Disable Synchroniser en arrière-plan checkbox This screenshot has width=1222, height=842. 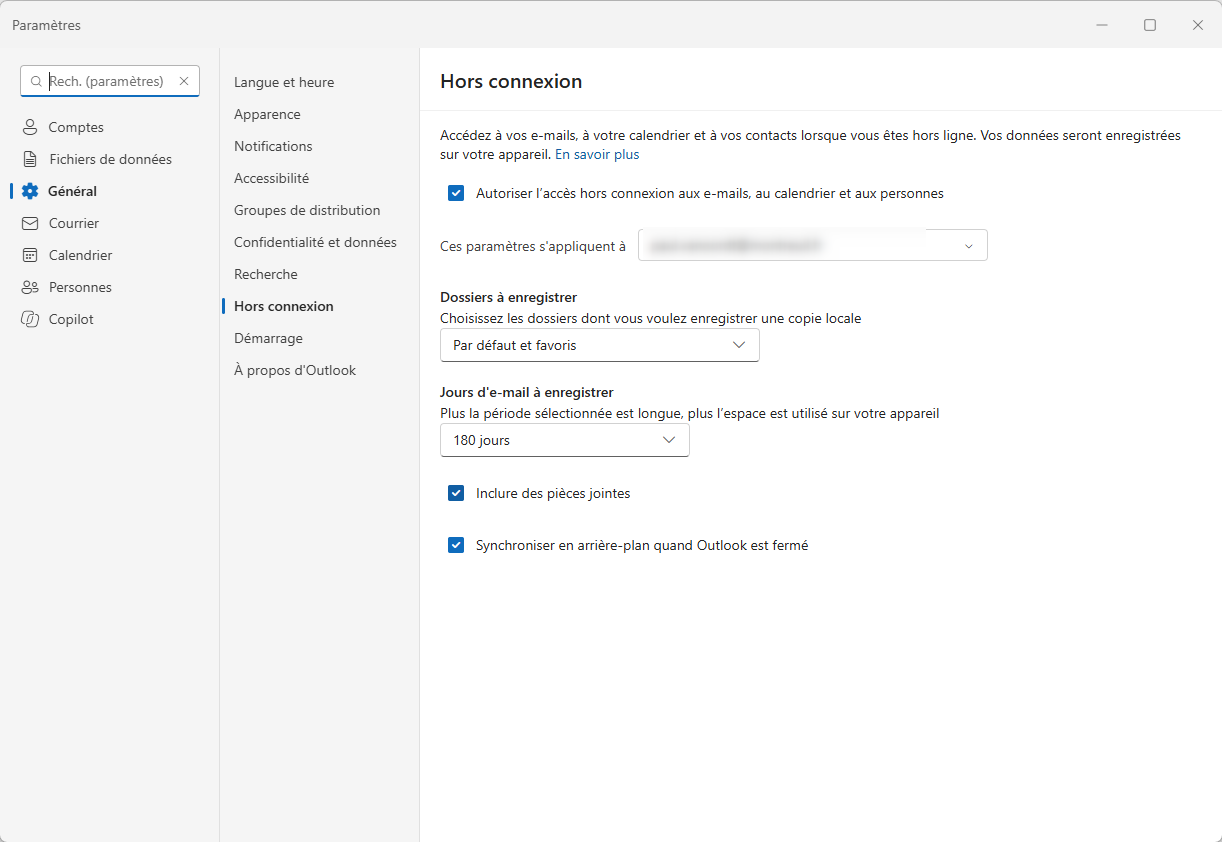click(x=456, y=545)
